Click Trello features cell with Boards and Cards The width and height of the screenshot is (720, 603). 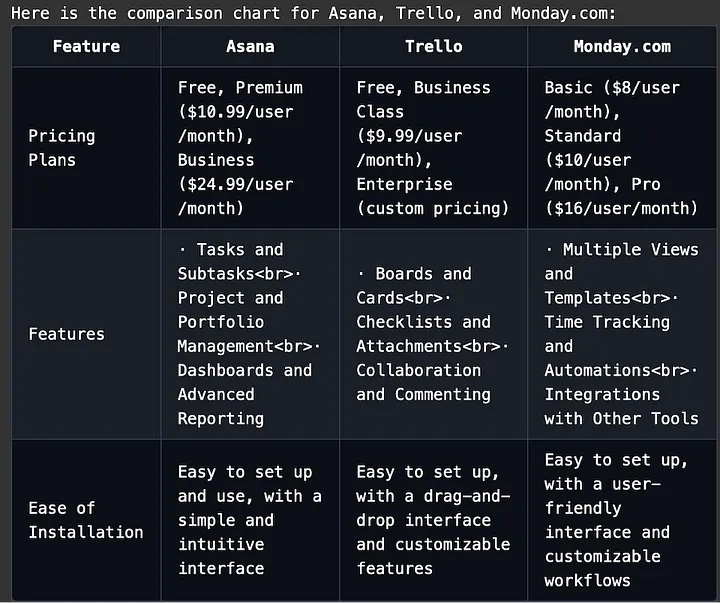[x=433, y=334]
